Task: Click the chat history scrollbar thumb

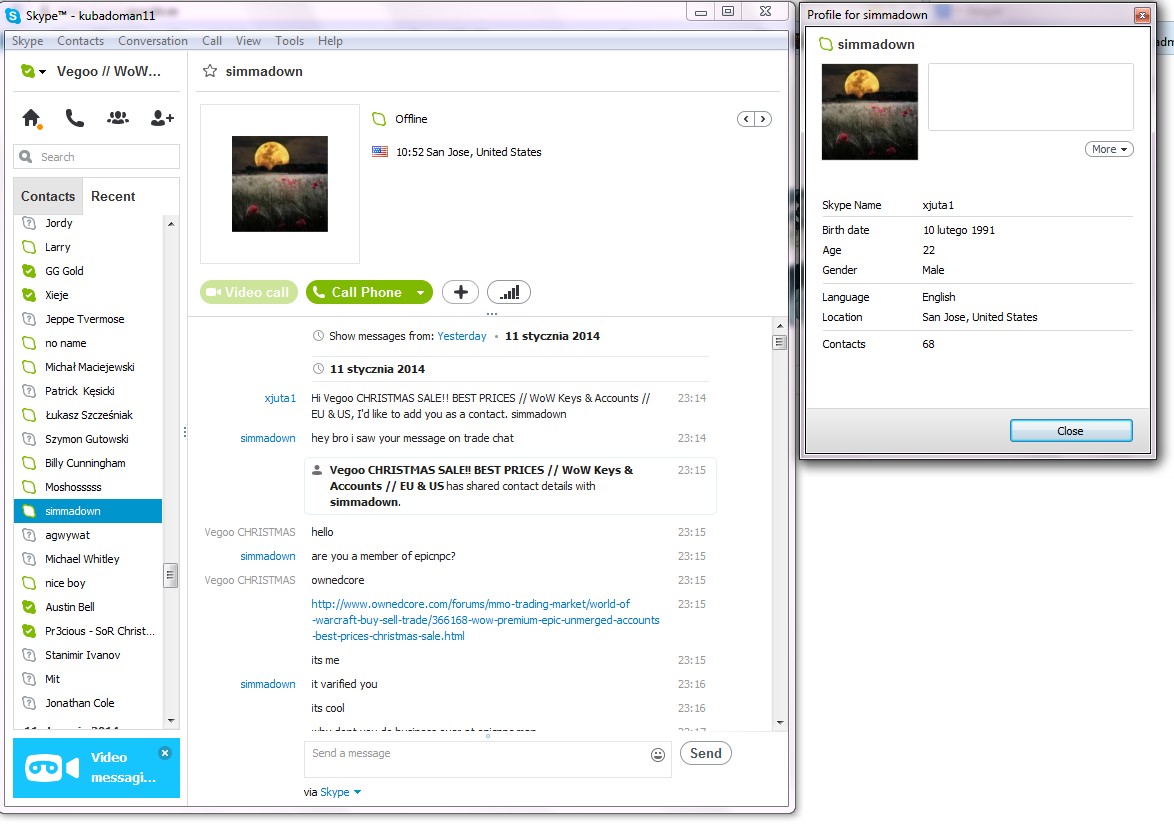Action: coord(780,343)
